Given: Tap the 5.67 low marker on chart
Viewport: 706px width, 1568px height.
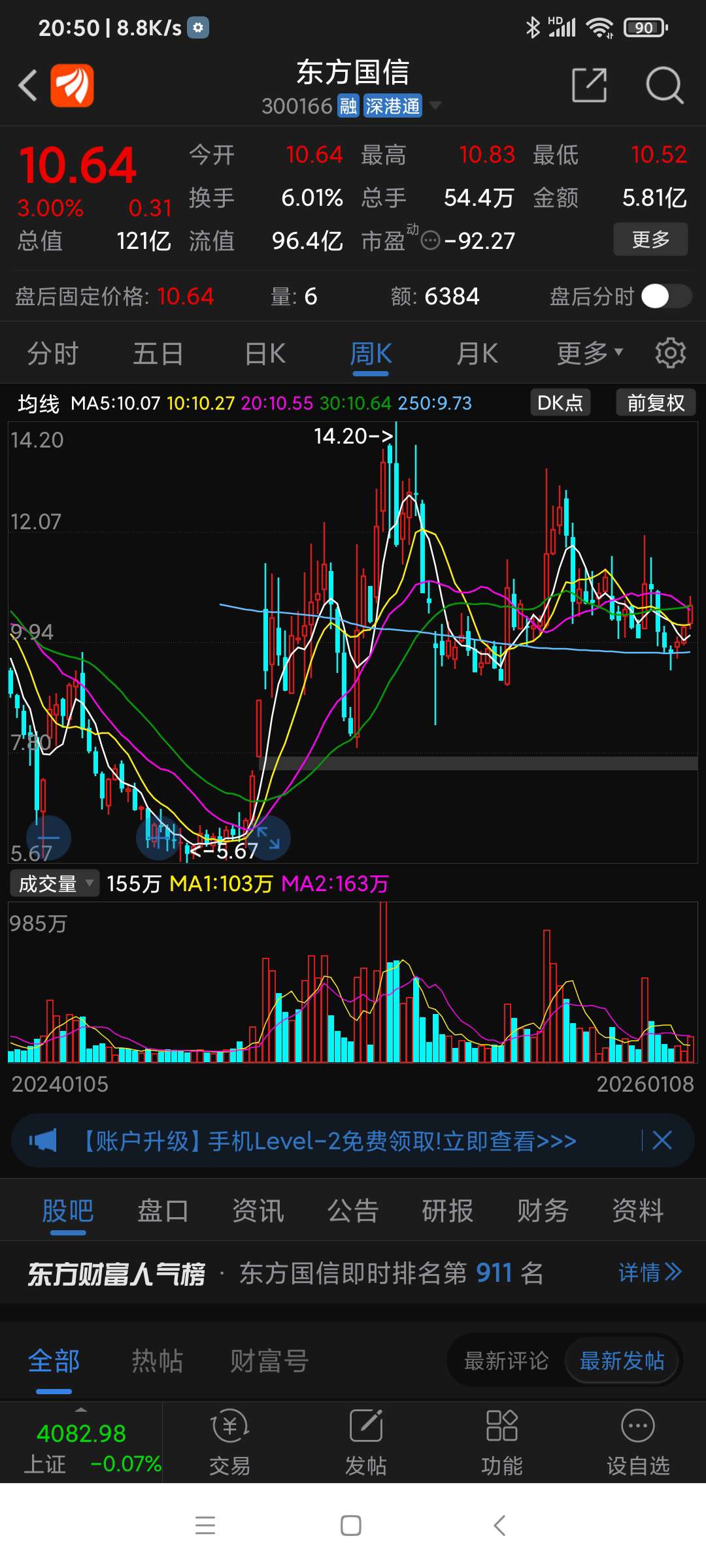Looking at the screenshot, I should pyautogui.click(x=224, y=851).
